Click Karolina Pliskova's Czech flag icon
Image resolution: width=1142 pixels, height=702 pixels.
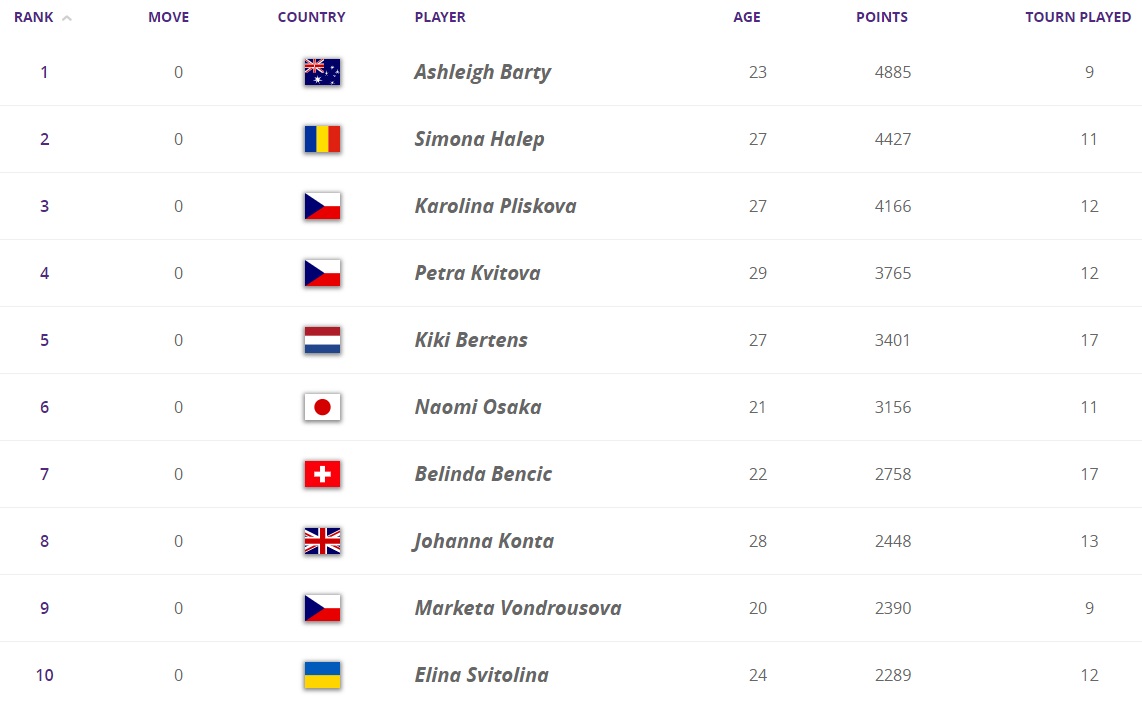pos(322,206)
